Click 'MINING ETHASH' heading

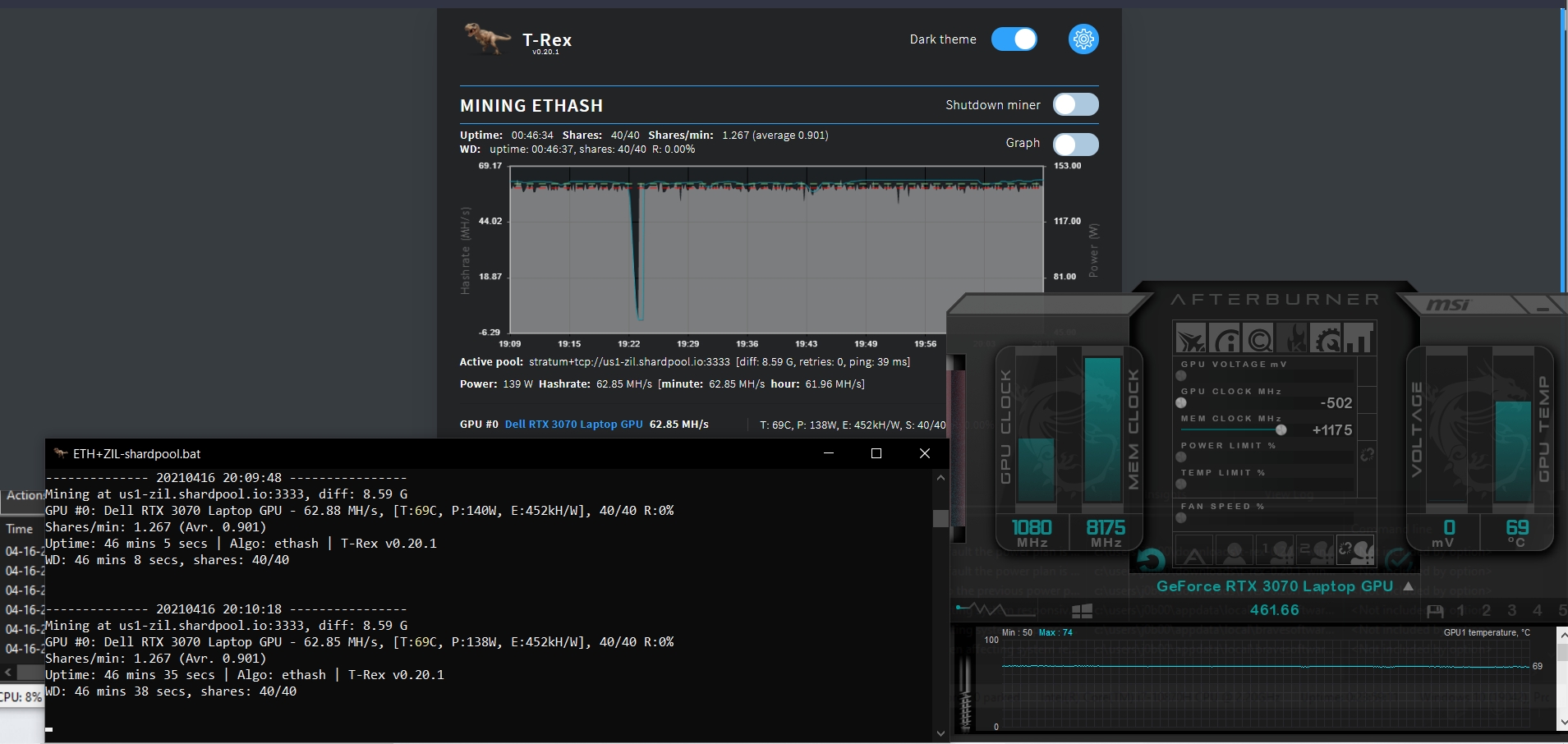(531, 105)
